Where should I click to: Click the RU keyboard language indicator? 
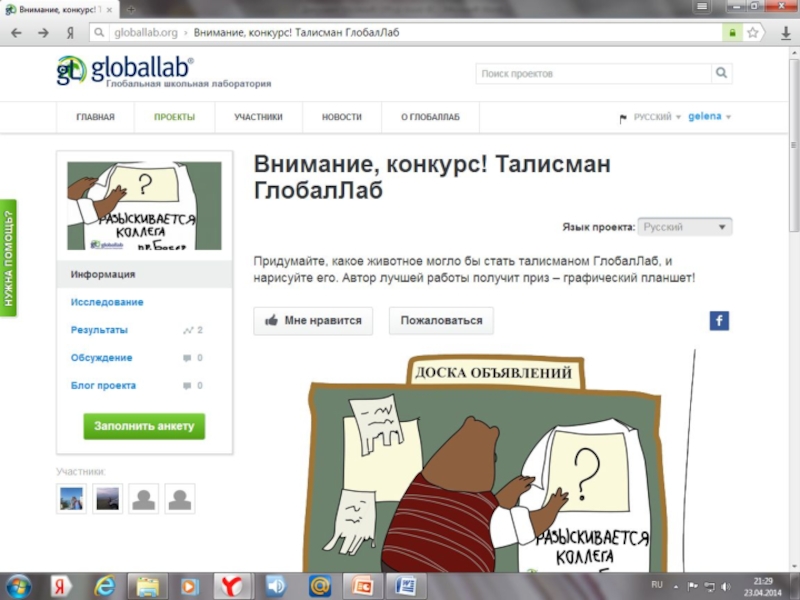click(x=657, y=585)
